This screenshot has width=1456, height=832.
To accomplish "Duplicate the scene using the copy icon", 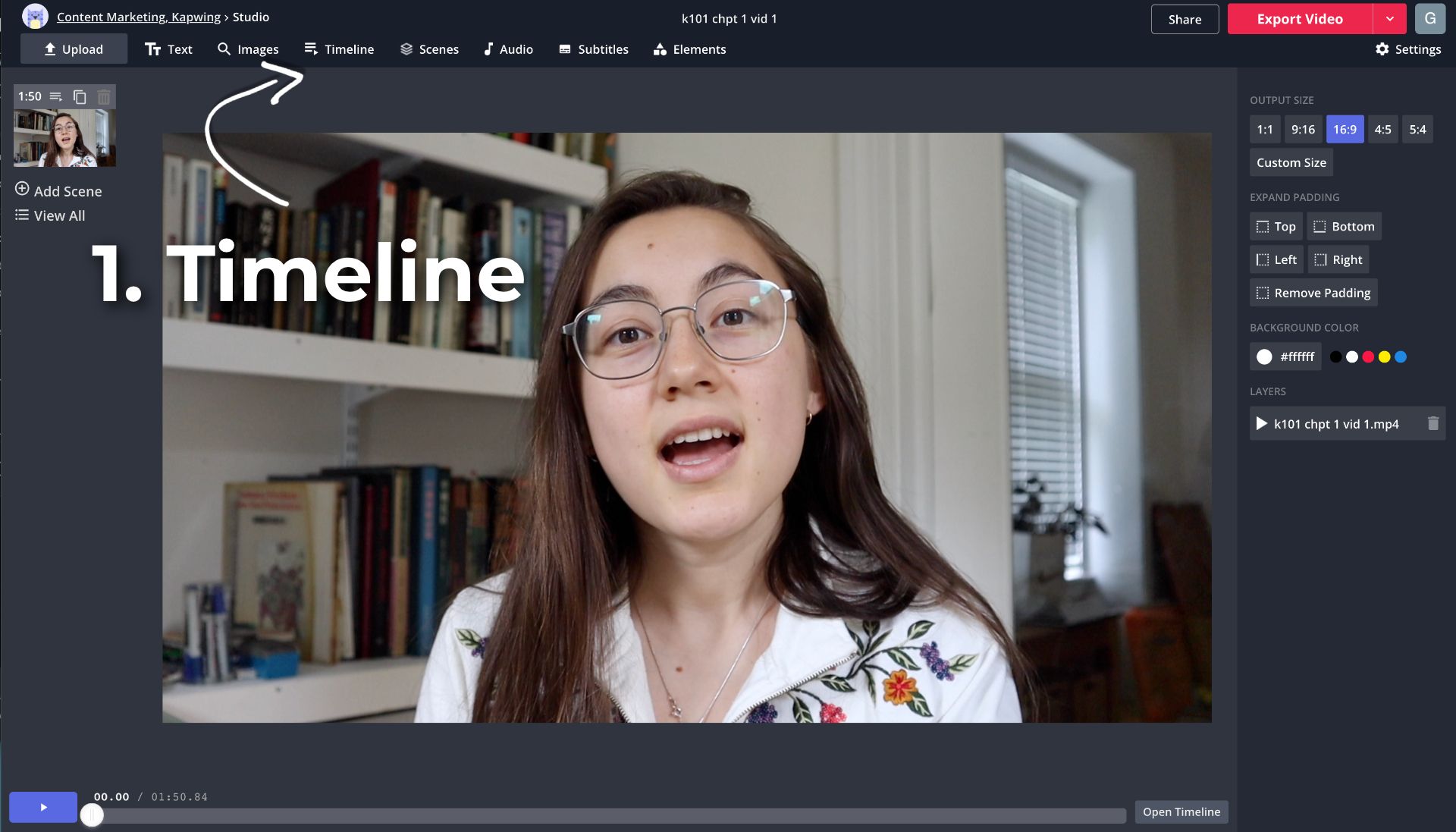I will point(80,96).
